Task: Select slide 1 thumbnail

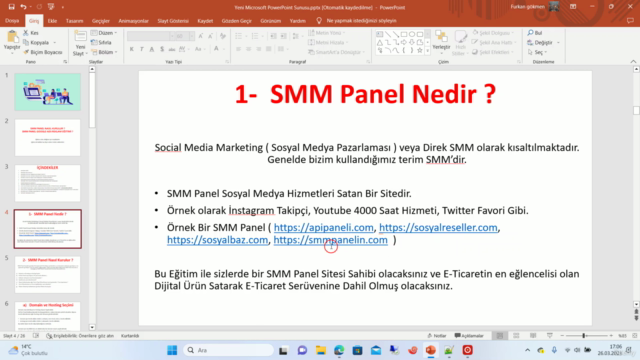Action: (x=48, y=92)
